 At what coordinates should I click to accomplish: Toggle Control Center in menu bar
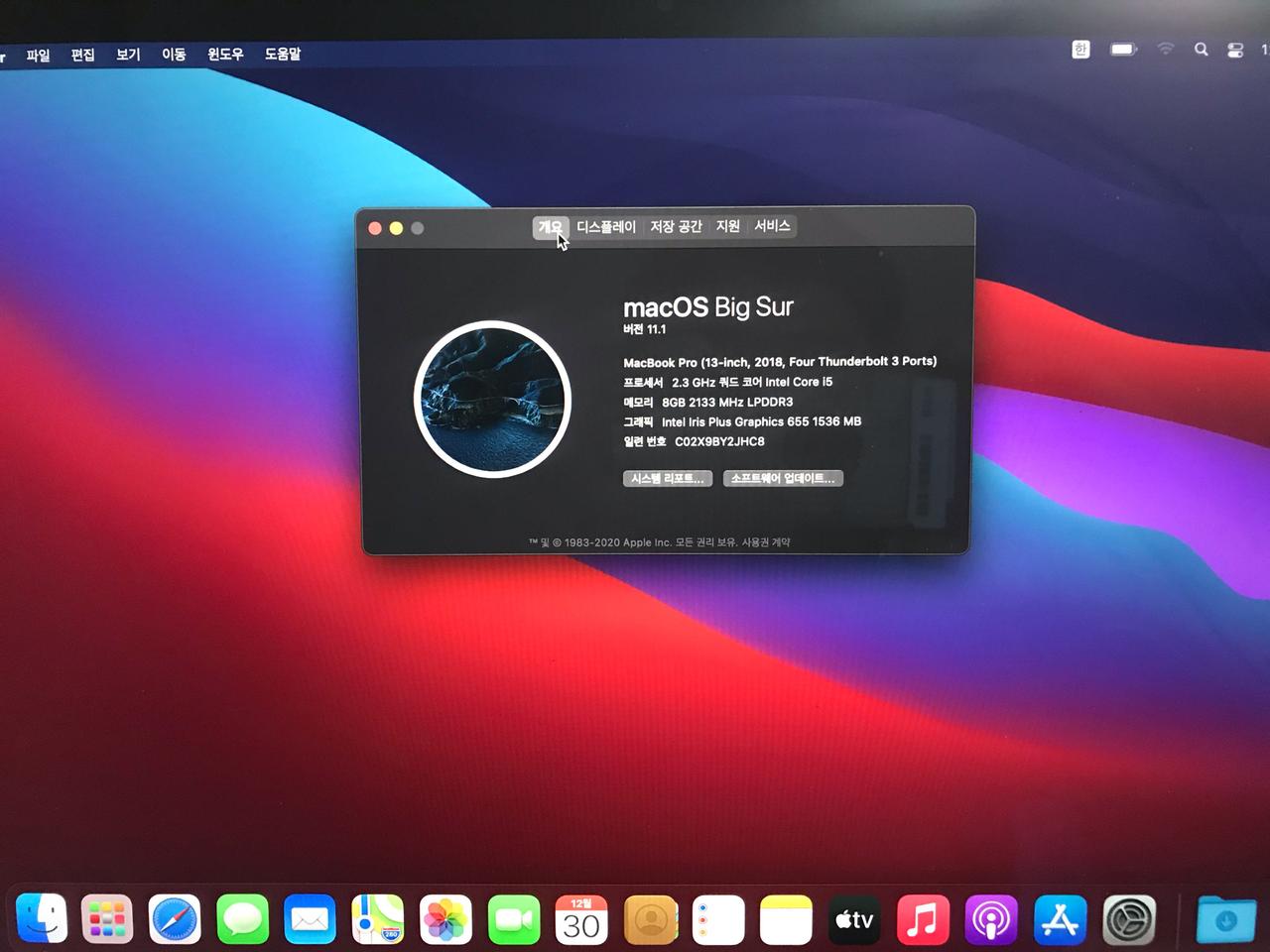point(1235,50)
